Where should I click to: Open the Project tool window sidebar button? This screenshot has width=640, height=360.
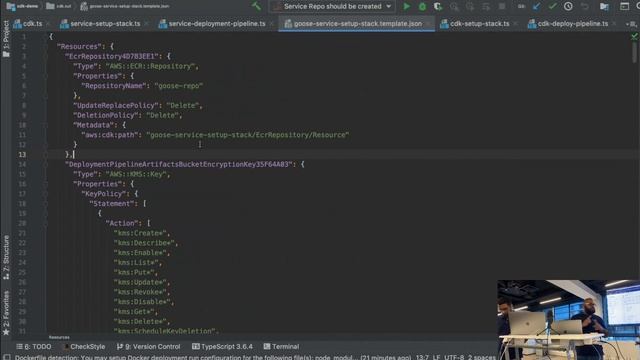[6, 39]
